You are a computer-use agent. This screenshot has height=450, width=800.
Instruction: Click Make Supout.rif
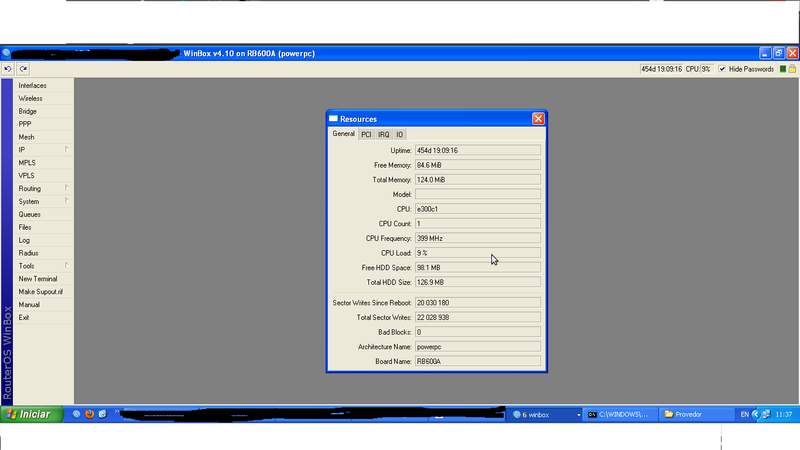coord(43,292)
